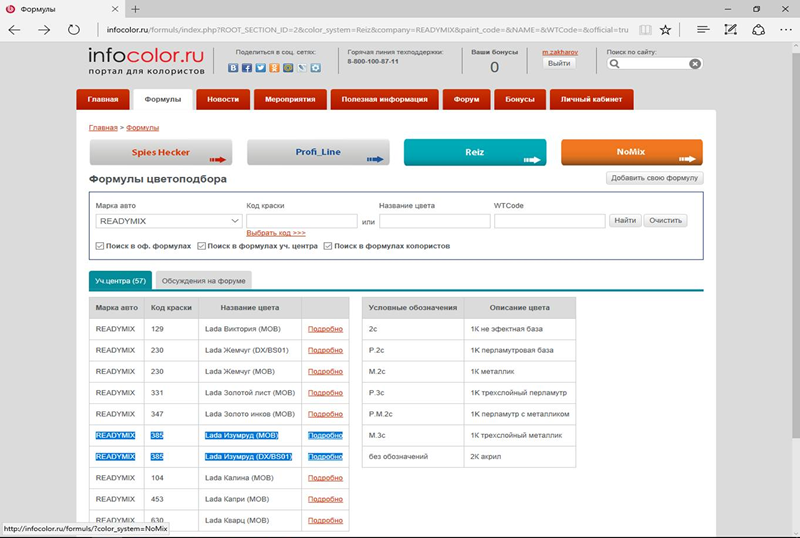This screenshot has width=800, height=538.
Task: Click Код краски input field
Action: click(302, 221)
